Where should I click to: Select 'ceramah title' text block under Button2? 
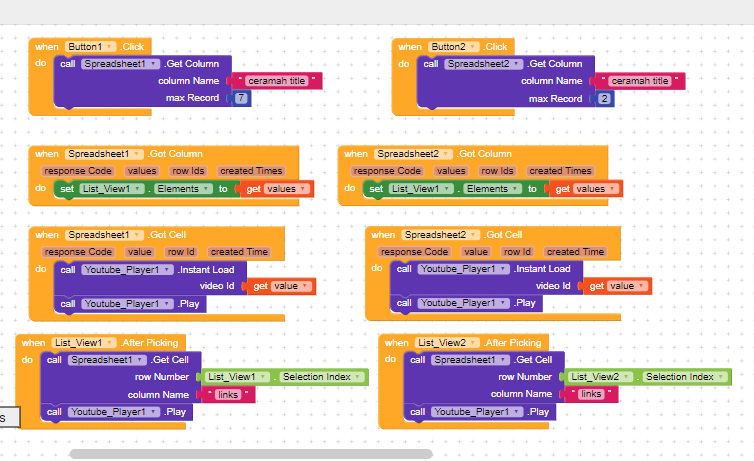coord(639,81)
